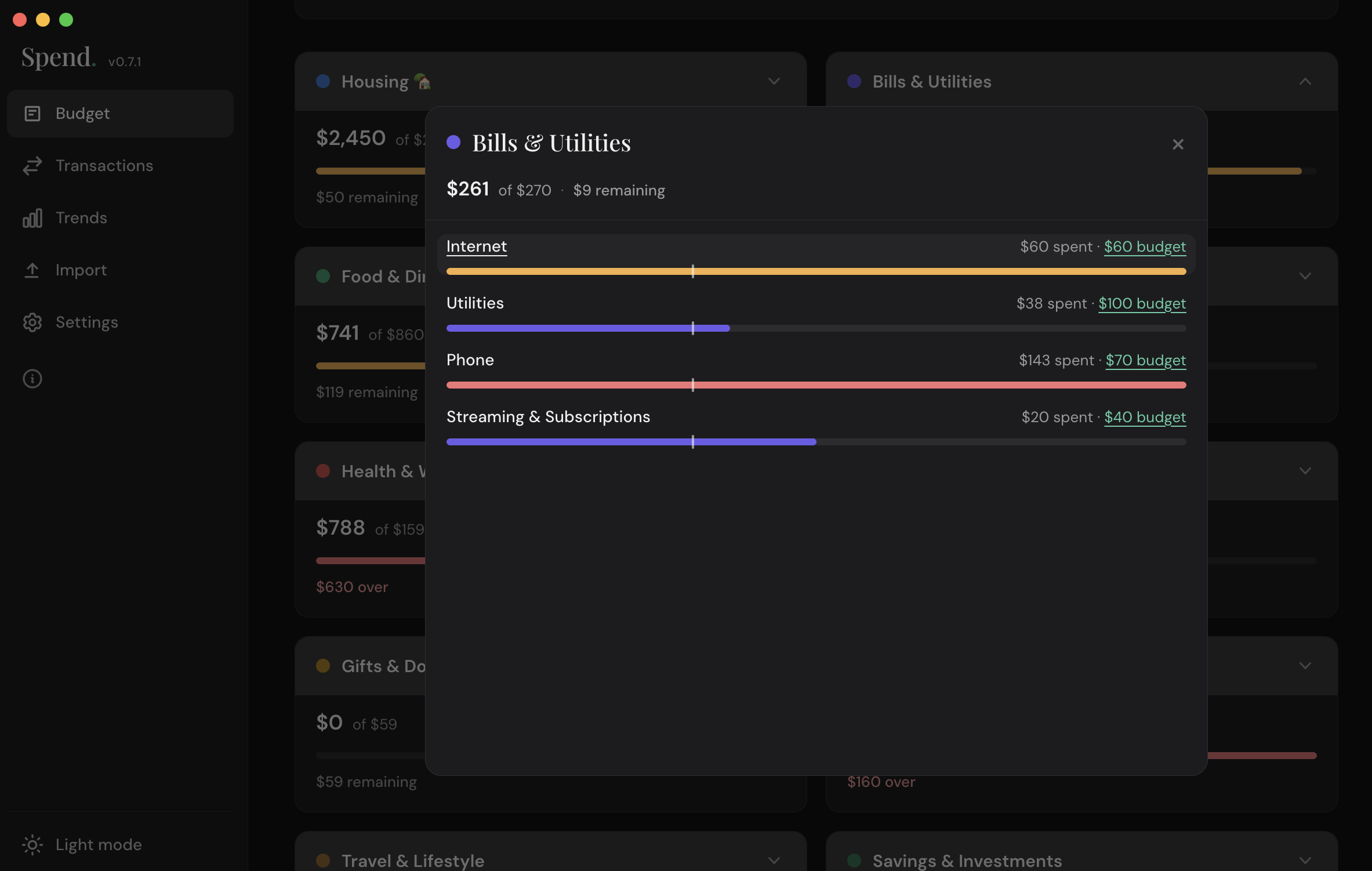
Task: Click the Travel & Lifestyle card title
Action: coord(413,861)
